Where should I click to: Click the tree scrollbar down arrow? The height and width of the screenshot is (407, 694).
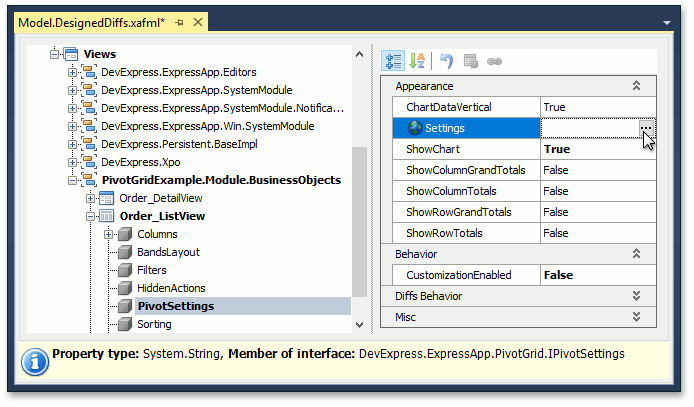pyautogui.click(x=359, y=325)
